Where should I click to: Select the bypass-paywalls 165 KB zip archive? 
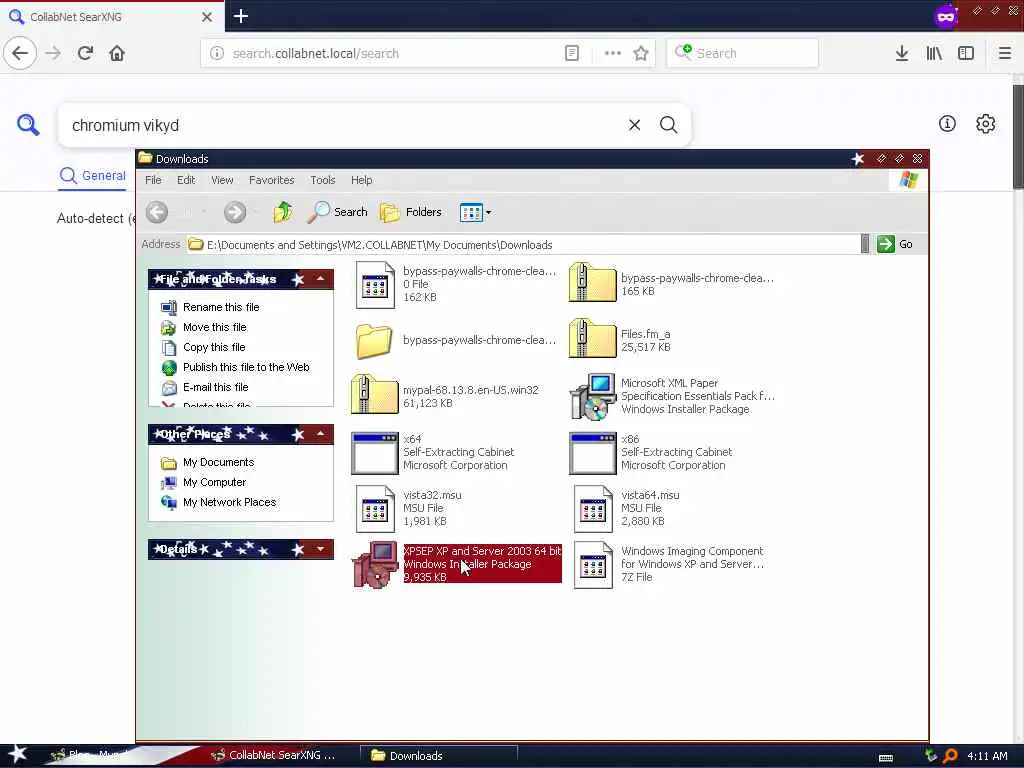[592, 282]
